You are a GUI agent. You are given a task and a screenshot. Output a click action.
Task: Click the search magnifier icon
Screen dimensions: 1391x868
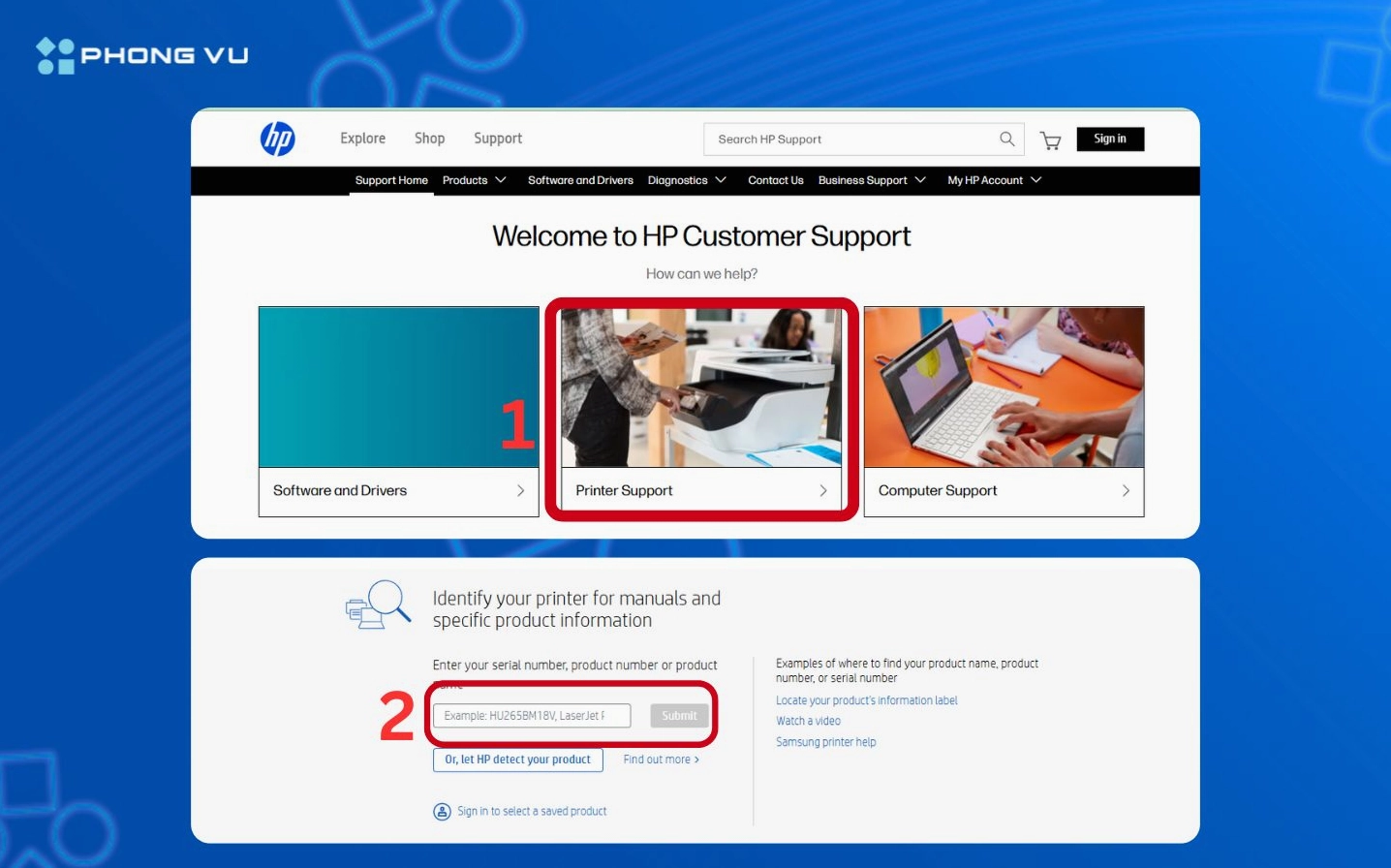pyautogui.click(x=1006, y=139)
